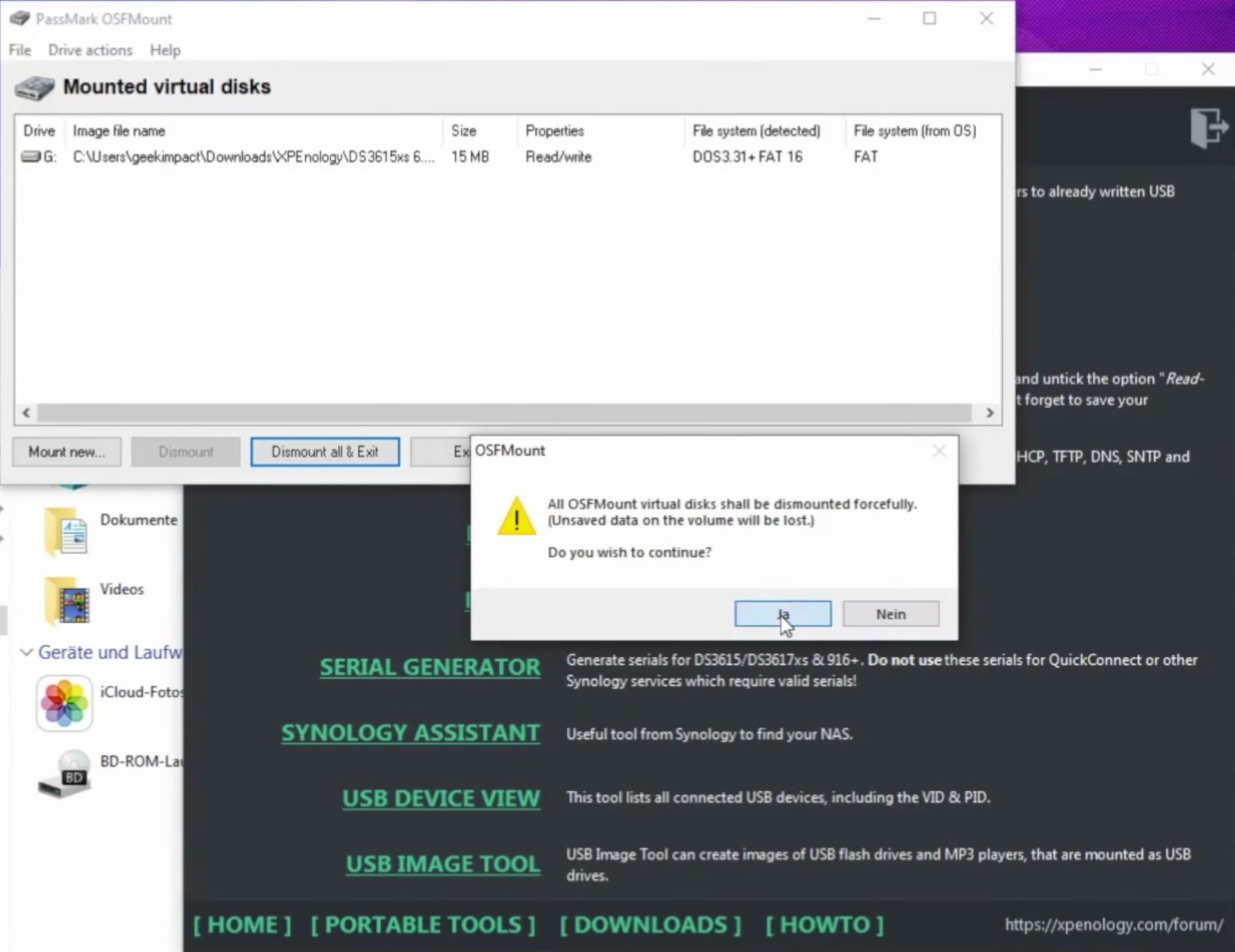The height and width of the screenshot is (952, 1235).
Task: Open the BD-ROM drive icon
Action: (64, 774)
